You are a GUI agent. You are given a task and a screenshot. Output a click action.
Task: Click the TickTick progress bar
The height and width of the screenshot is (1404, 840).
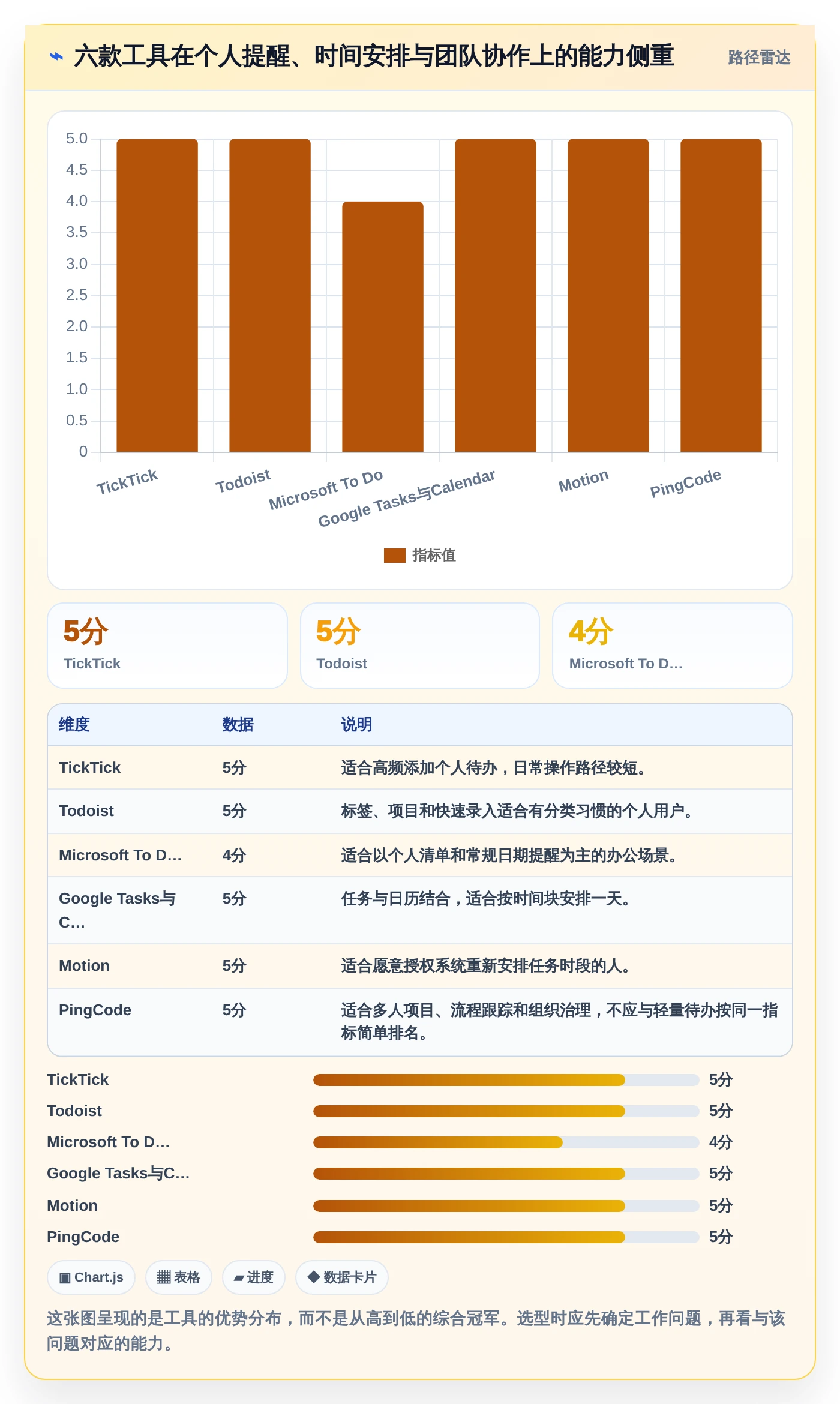point(506,1080)
